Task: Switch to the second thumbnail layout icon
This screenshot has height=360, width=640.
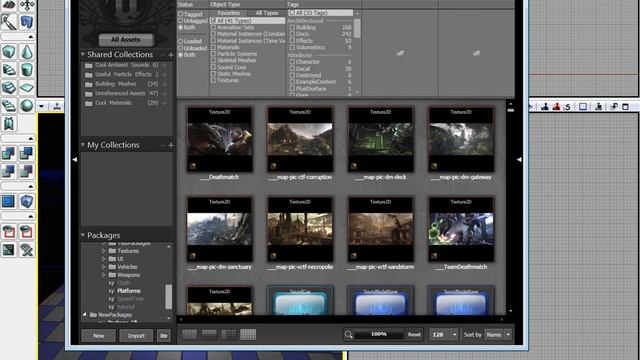Action: click(x=209, y=335)
